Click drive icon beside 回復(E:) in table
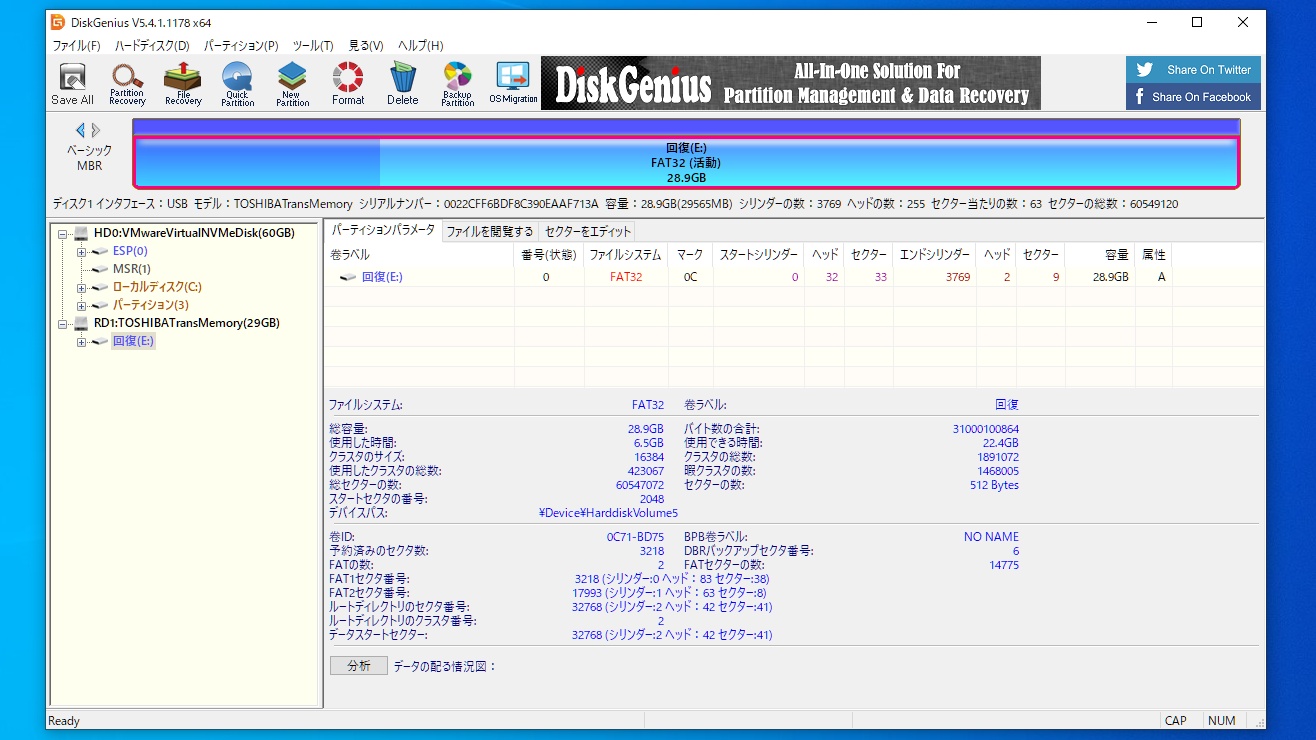The height and width of the screenshot is (740, 1316). pos(348,277)
